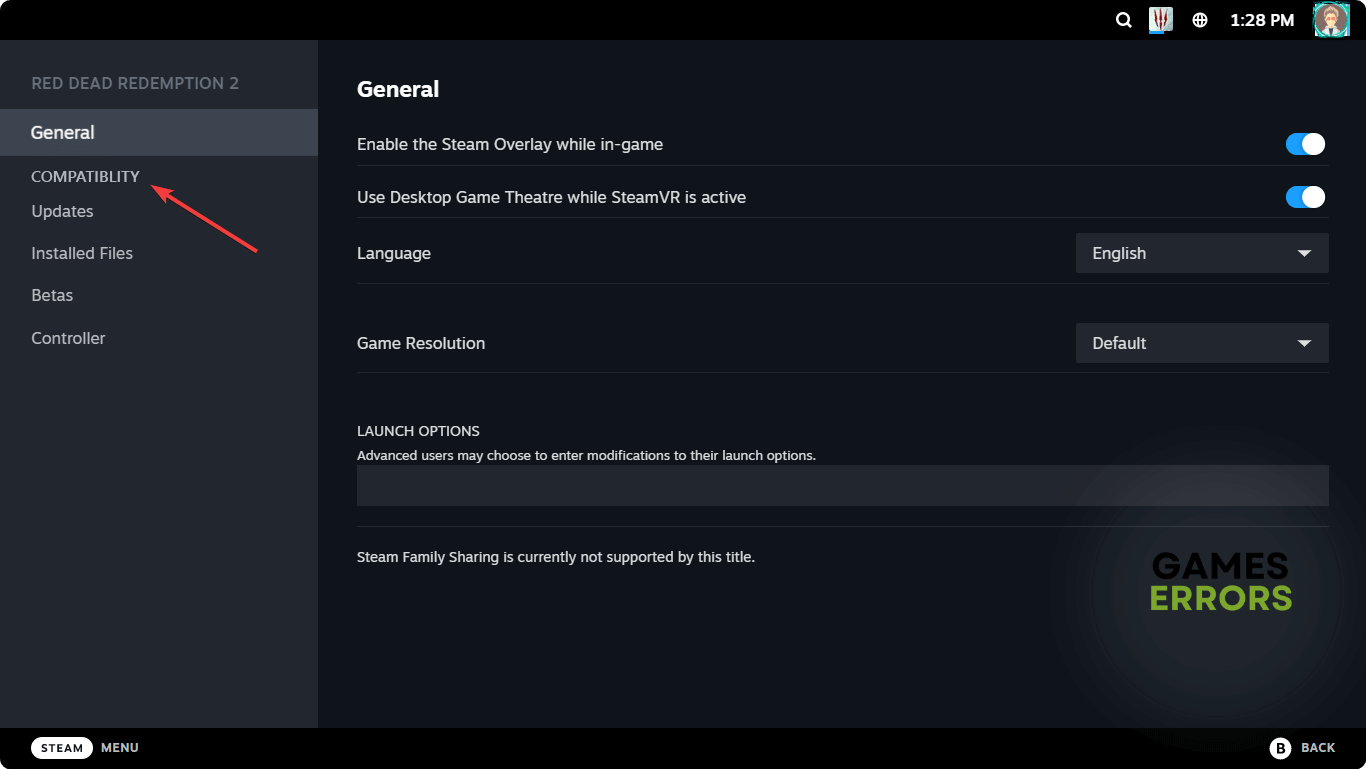The image size is (1366, 769).
Task: Click the globe network icon
Action: tap(1200, 20)
